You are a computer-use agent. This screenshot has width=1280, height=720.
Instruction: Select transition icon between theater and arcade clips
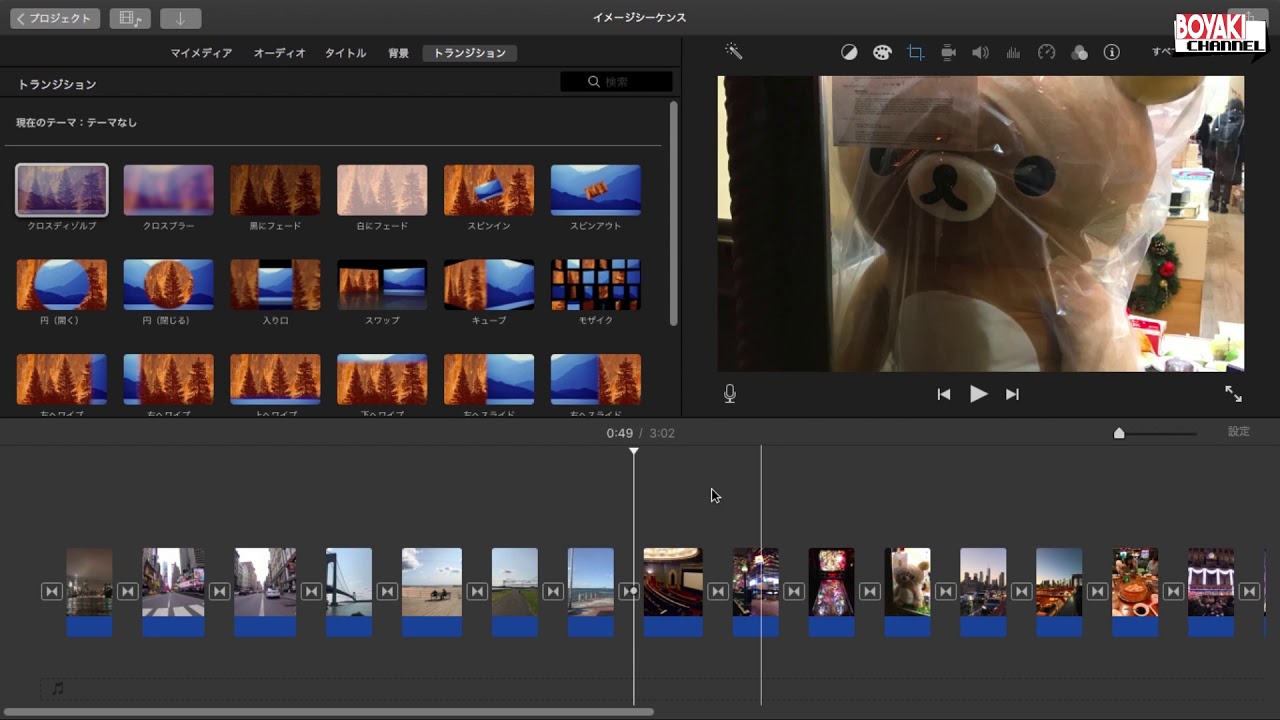[717, 591]
